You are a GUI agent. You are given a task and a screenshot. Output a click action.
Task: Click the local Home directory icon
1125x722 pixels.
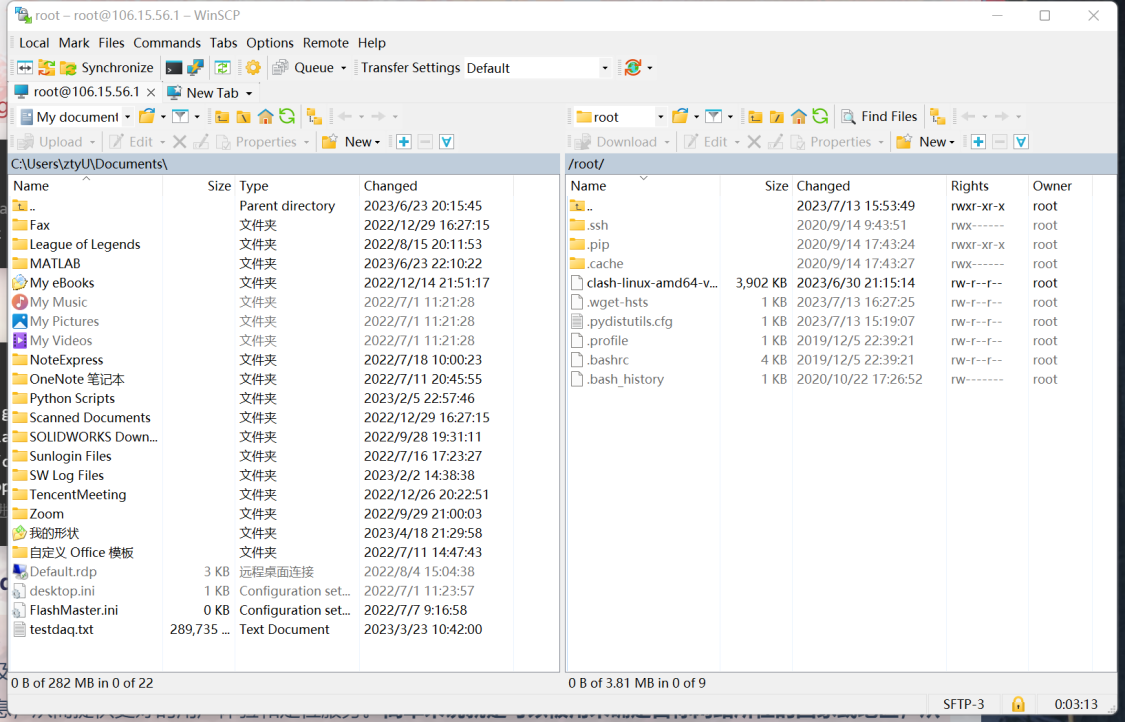[x=265, y=116]
